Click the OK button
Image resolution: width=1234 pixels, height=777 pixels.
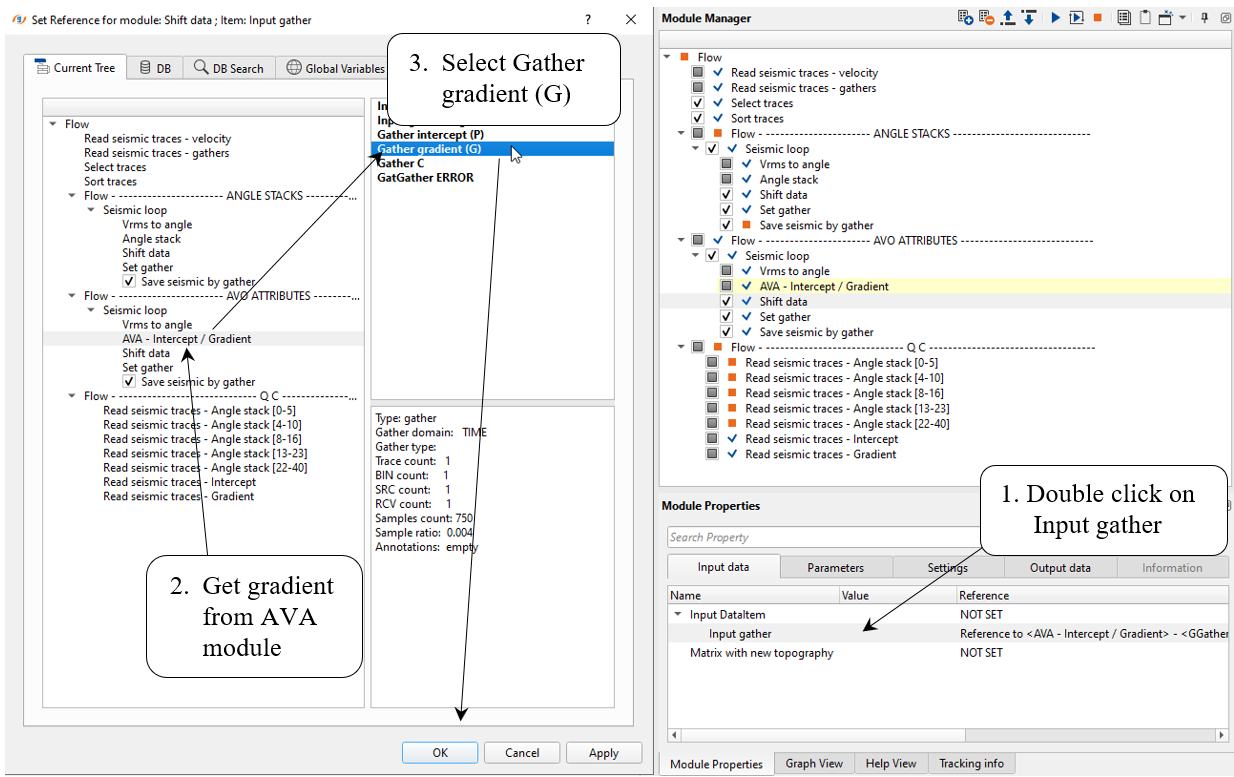[440, 753]
